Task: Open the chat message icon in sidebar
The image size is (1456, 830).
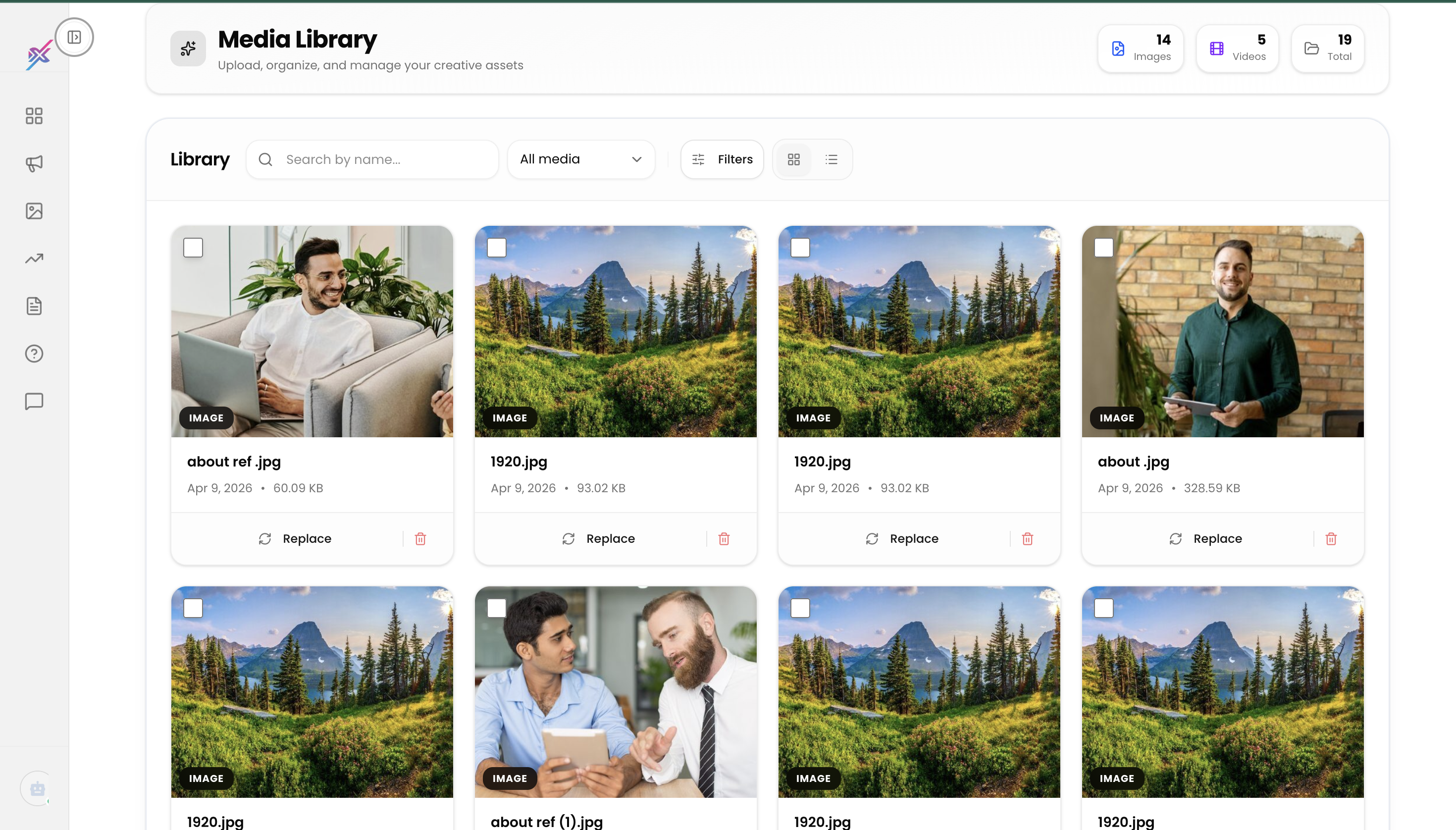Action: point(34,401)
